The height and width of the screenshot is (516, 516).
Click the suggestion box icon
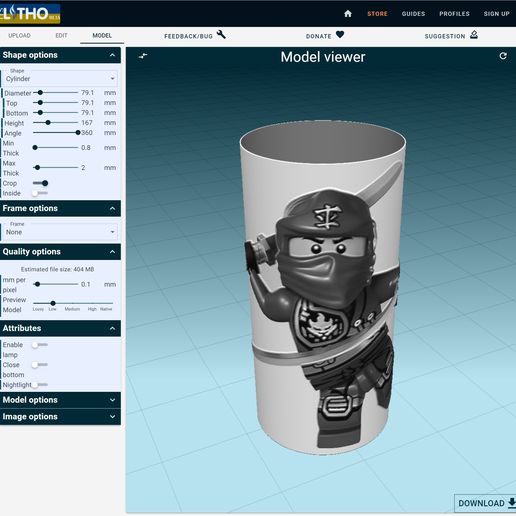point(474,34)
